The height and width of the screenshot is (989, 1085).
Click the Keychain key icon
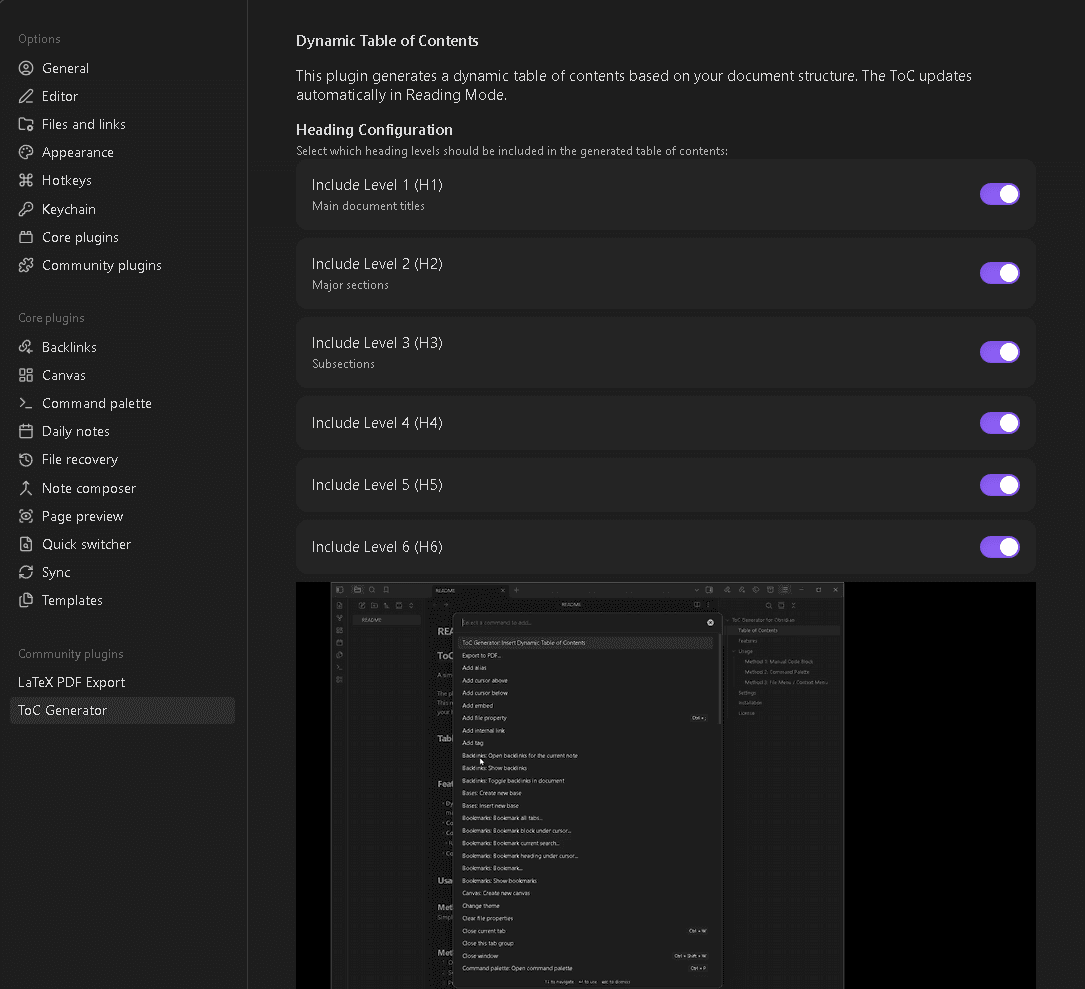coord(26,209)
